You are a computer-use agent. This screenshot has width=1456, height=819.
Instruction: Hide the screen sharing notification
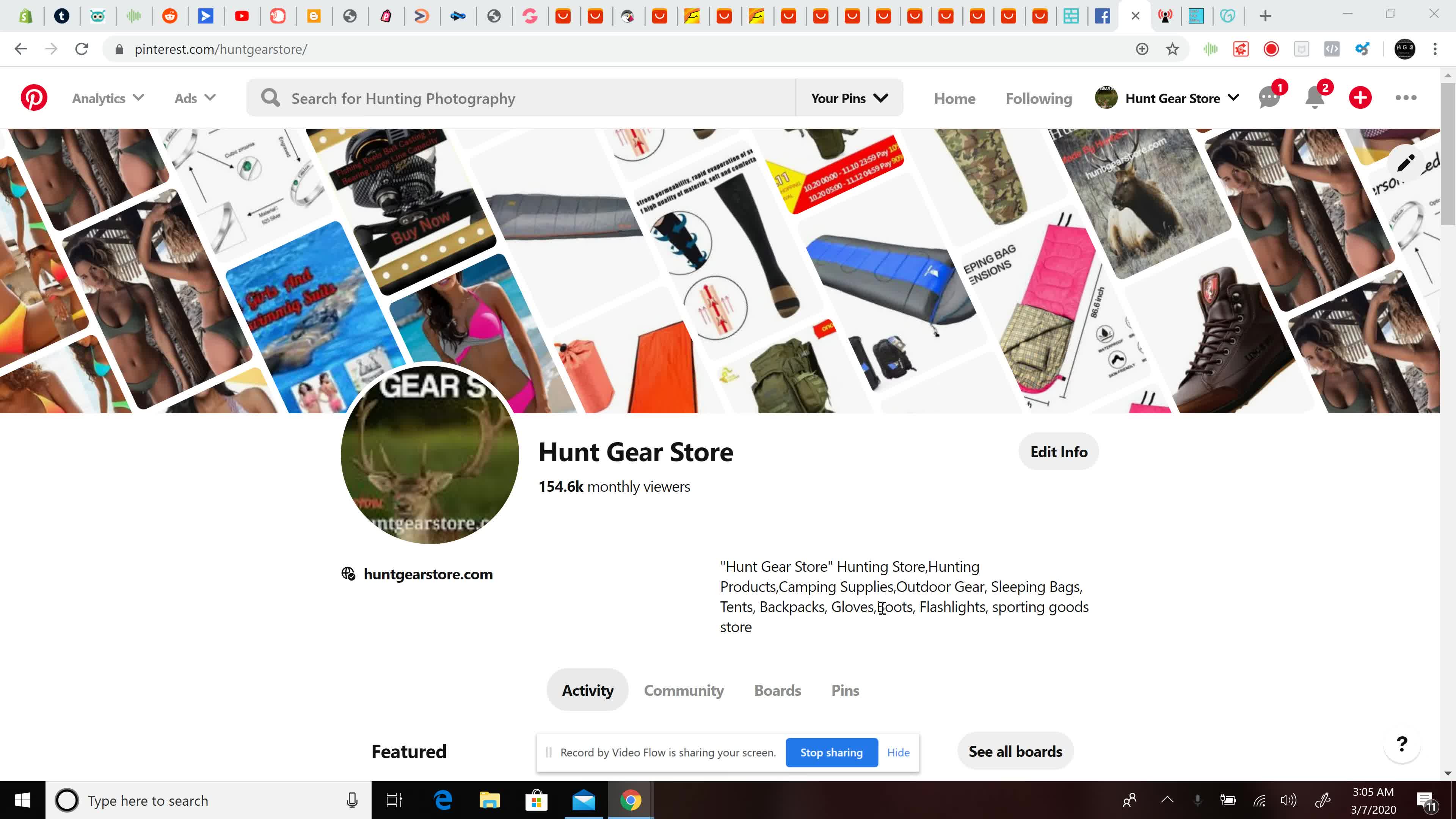pos(898,752)
